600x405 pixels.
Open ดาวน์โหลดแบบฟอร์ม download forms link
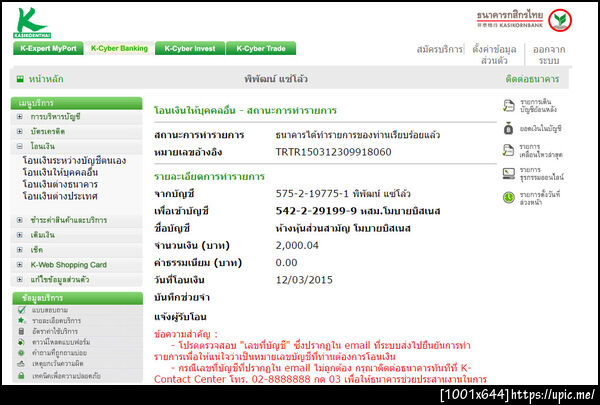tap(61, 342)
